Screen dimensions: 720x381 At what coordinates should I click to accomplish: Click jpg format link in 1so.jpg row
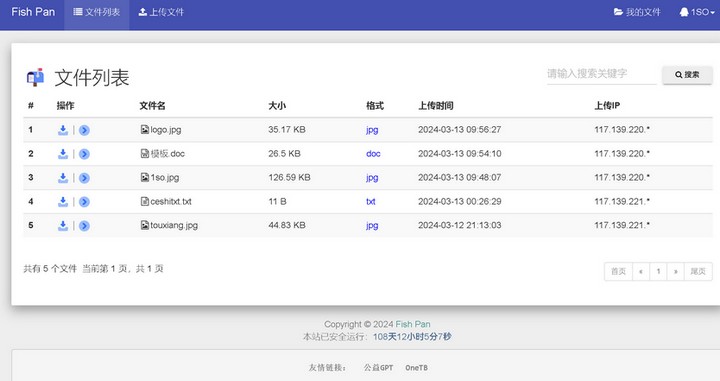point(372,178)
